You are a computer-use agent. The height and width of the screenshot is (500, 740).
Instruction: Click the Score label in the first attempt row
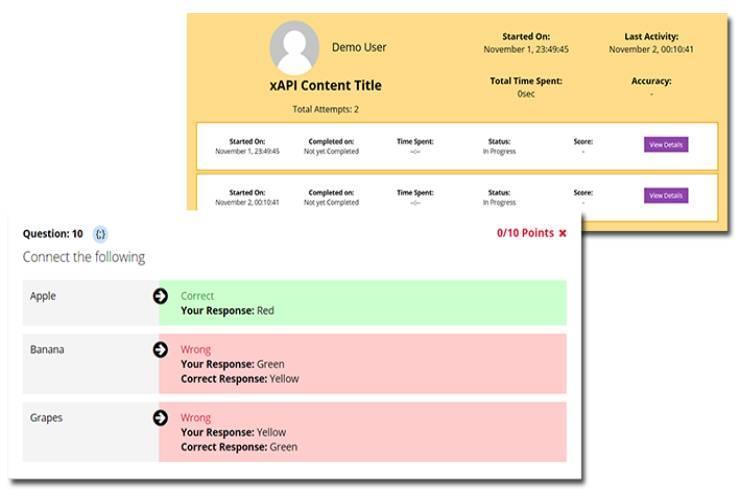click(583, 141)
